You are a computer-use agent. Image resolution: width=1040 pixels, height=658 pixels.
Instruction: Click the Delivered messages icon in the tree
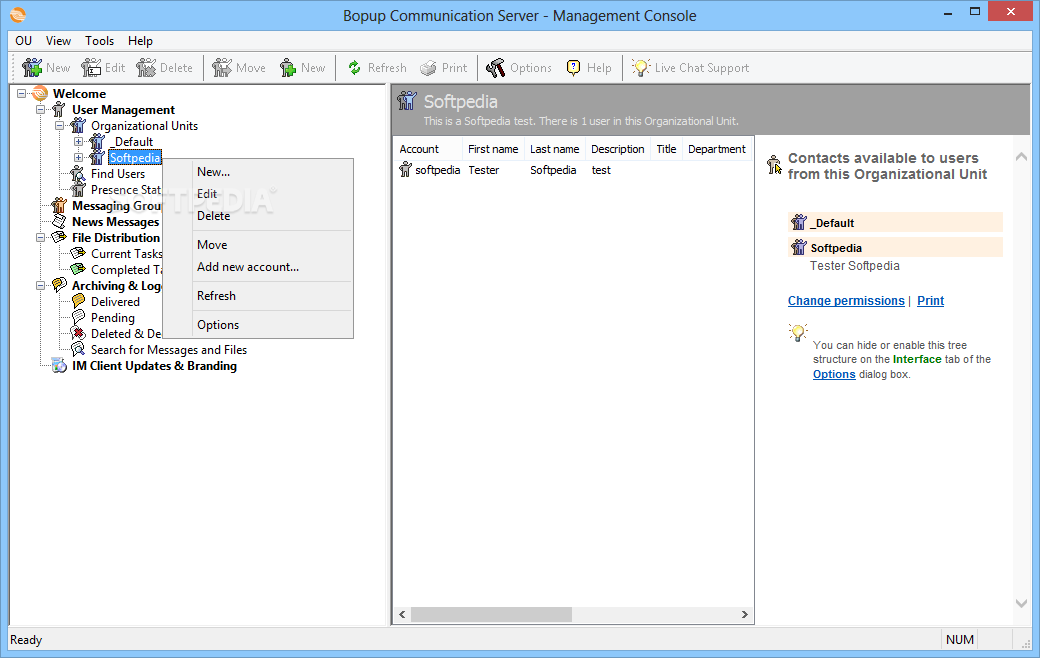[78, 302]
